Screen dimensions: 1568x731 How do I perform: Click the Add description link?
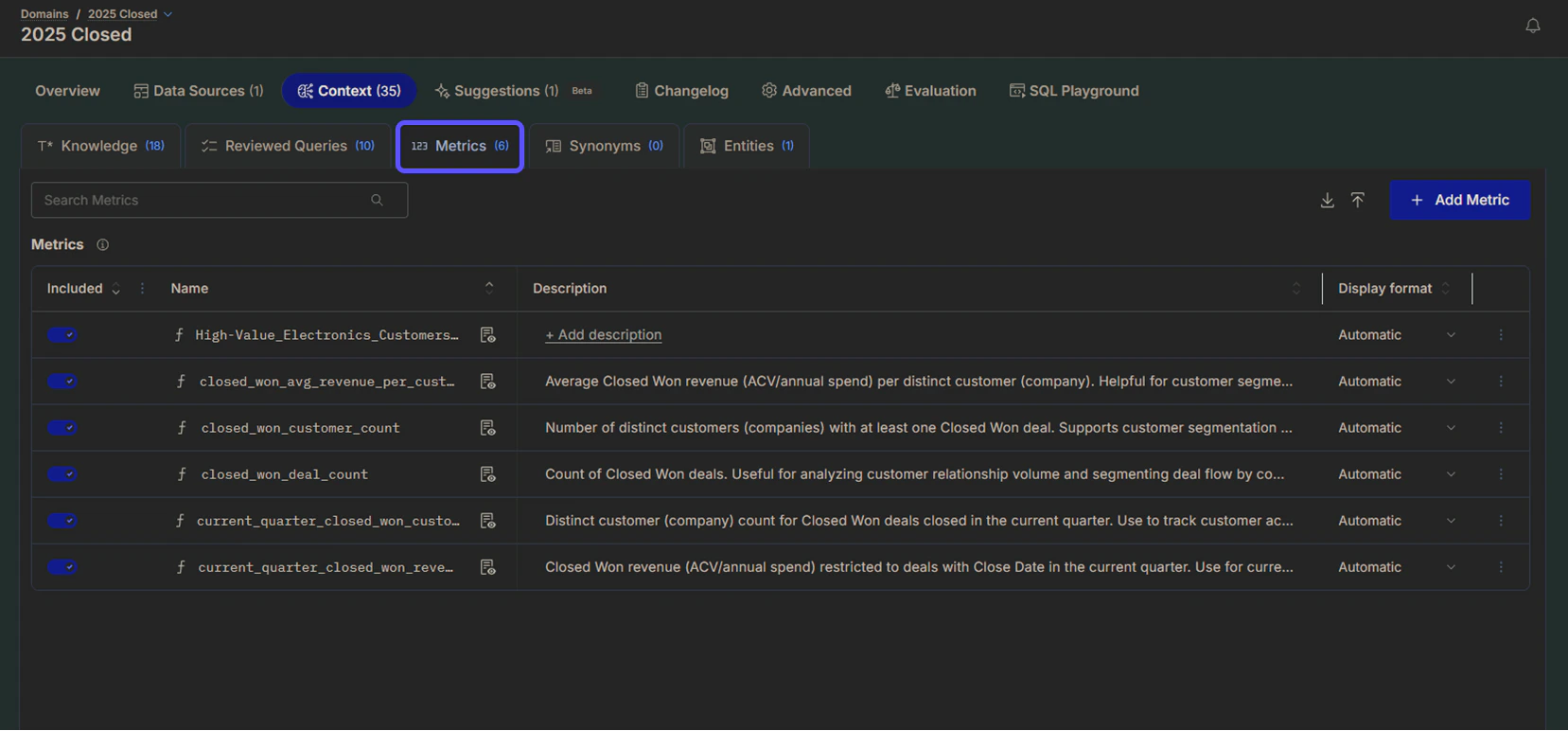click(603, 334)
